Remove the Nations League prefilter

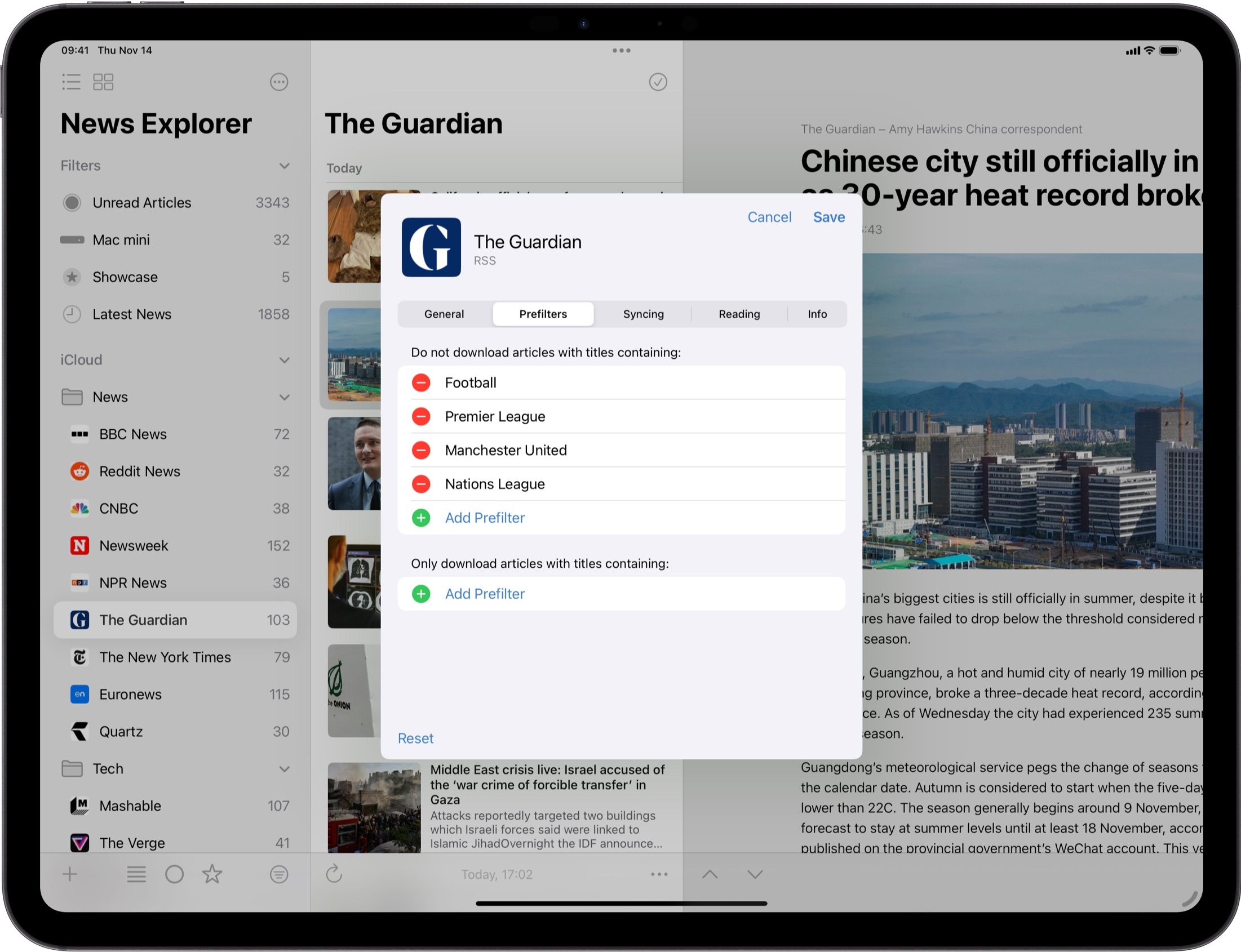pyautogui.click(x=420, y=484)
